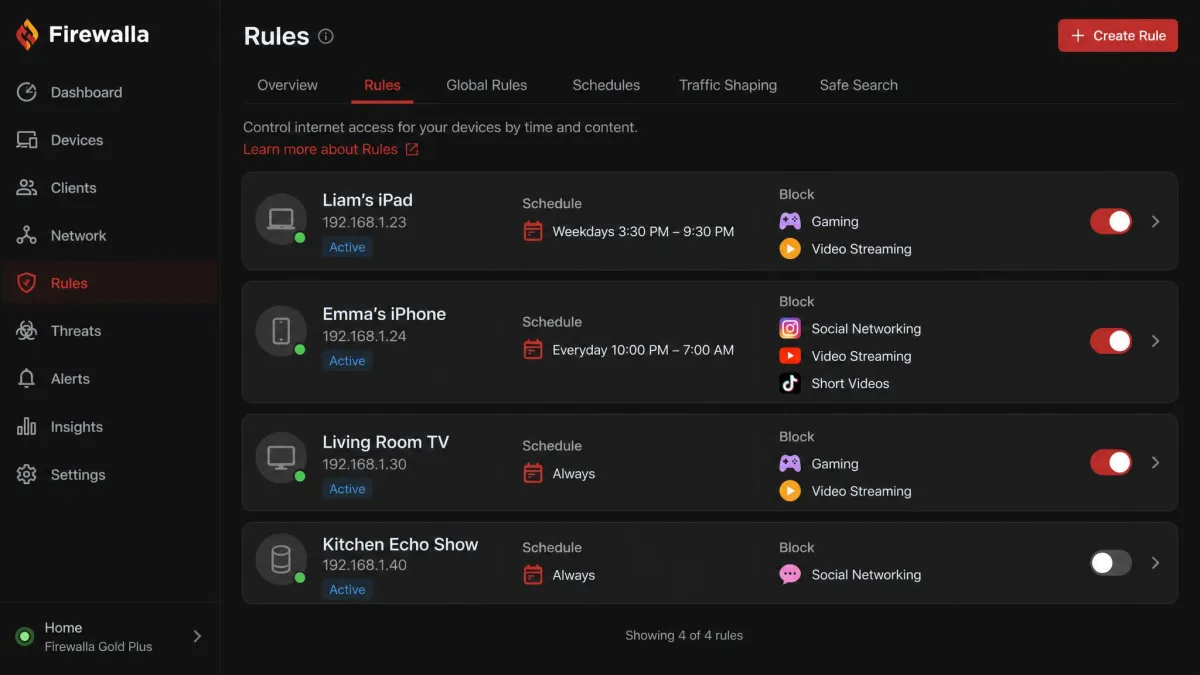The width and height of the screenshot is (1200, 675).
Task: Click the Settings gear icon
Action: [x=27, y=475]
